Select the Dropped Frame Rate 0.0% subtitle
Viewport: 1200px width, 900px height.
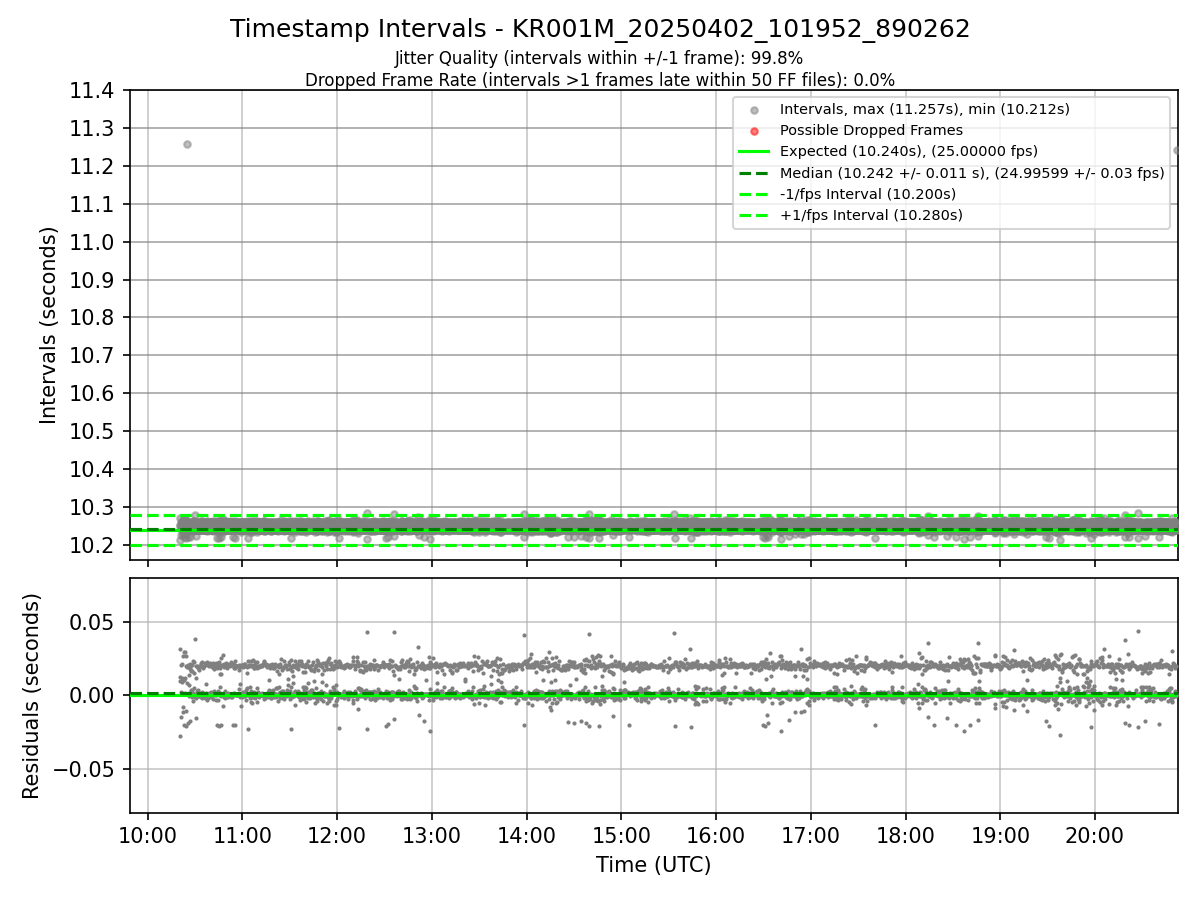(600, 79)
